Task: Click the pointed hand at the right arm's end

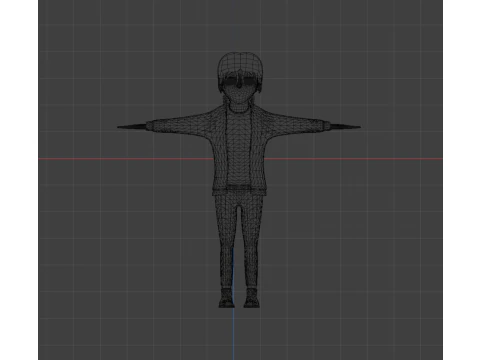Action: point(345,127)
